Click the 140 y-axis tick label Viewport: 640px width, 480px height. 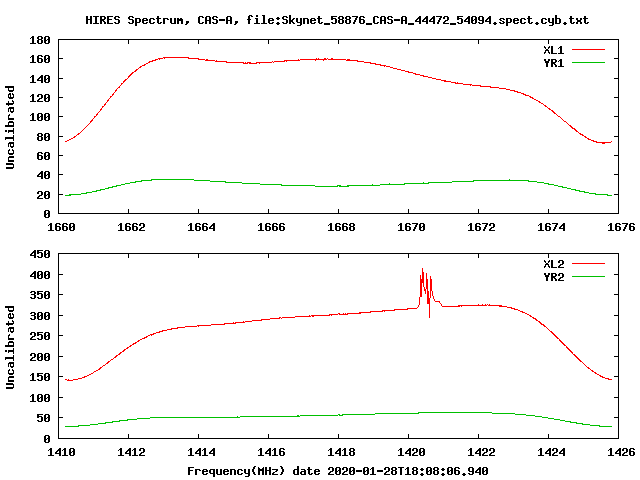click(40, 79)
